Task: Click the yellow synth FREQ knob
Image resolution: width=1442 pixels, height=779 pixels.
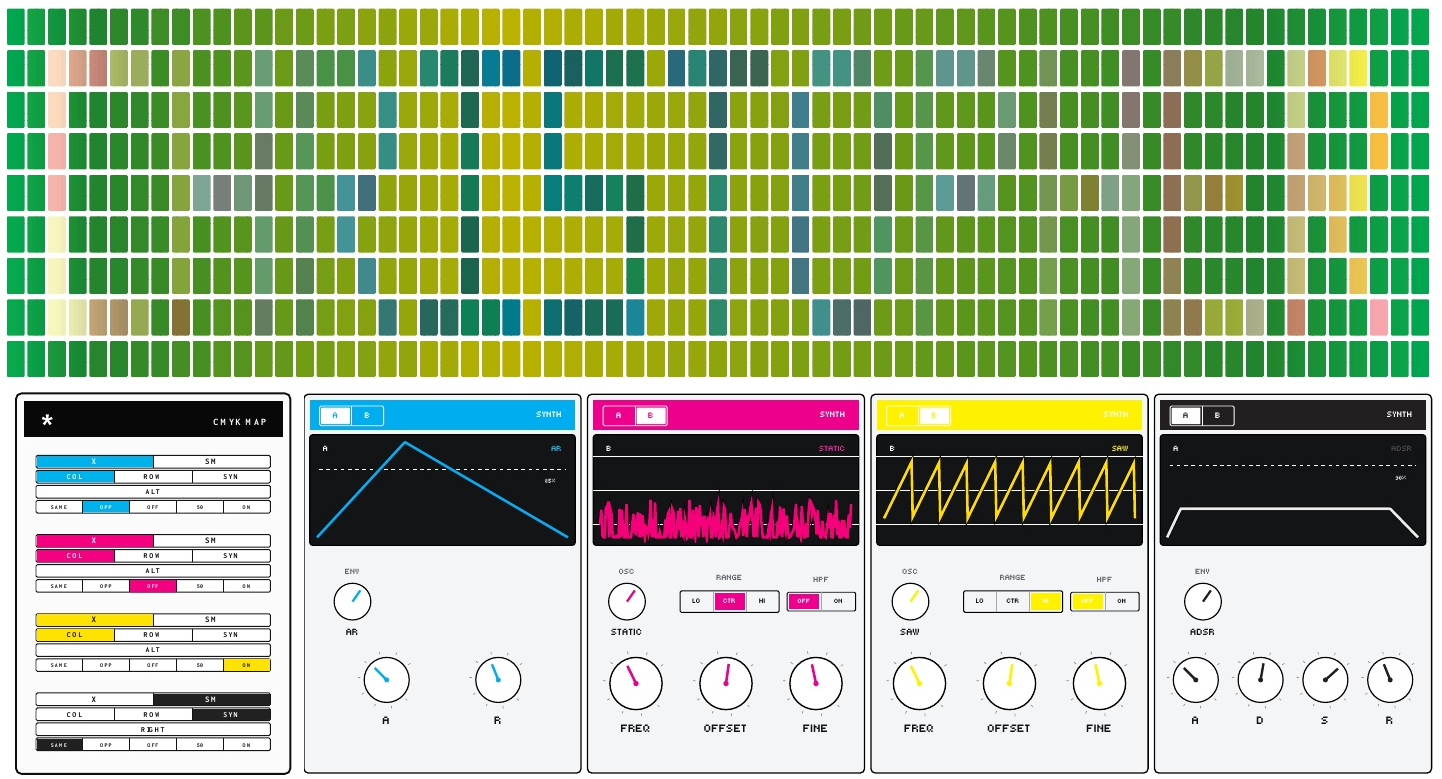Action: (x=919, y=683)
